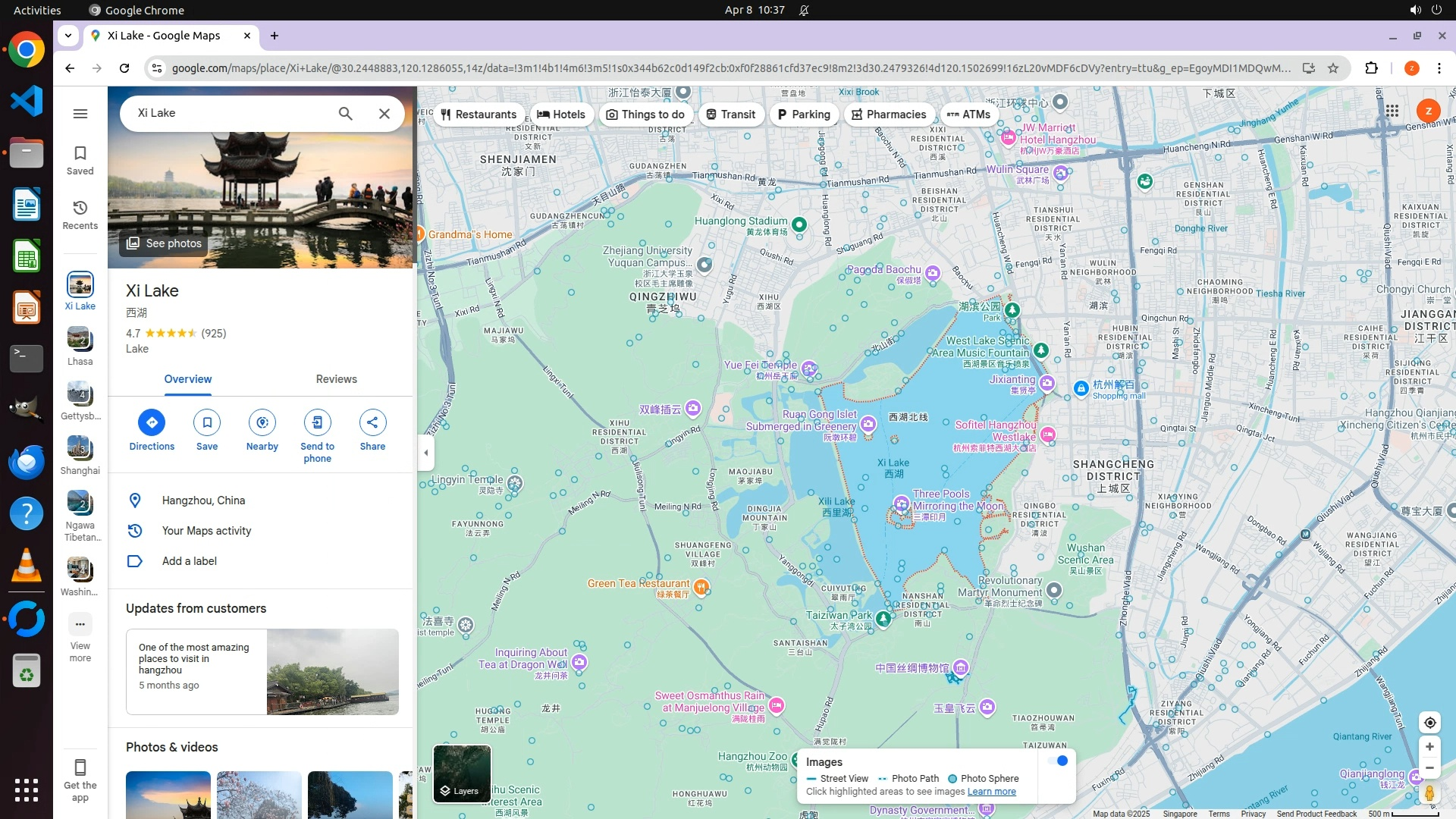Toggle the Images layer switch off
The image size is (1456, 819).
[x=1059, y=761]
